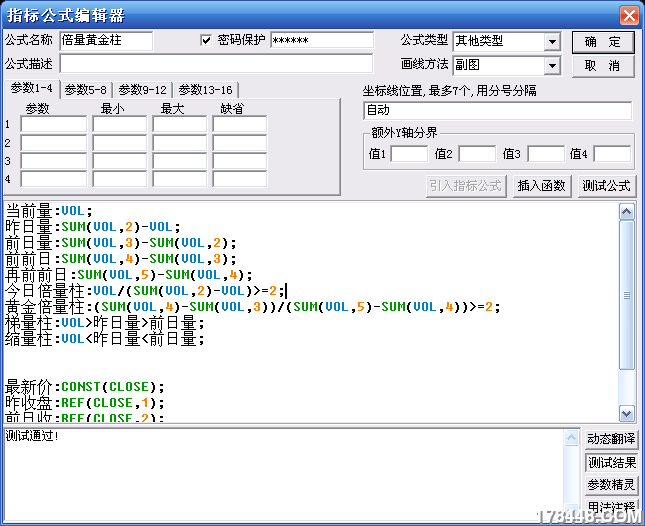Click the code editor vertical scrollbar thumb
This screenshot has height=526, width=645.
pos(626,295)
